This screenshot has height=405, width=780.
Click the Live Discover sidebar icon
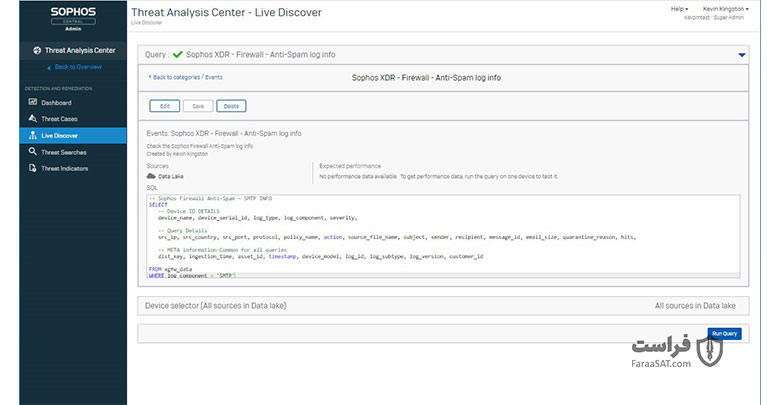point(33,135)
